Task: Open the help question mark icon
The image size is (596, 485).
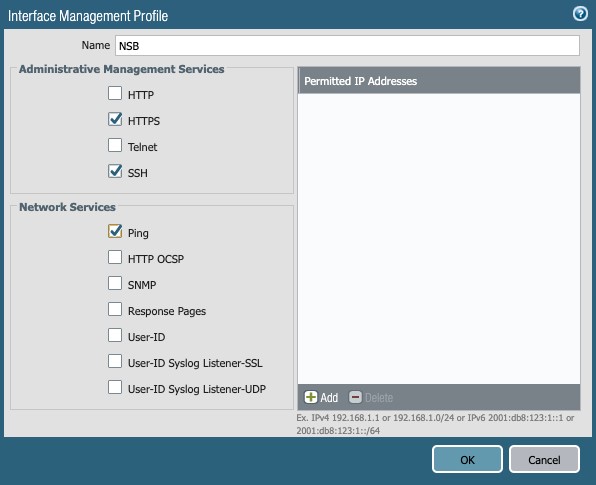Action: [x=580, y=14]
